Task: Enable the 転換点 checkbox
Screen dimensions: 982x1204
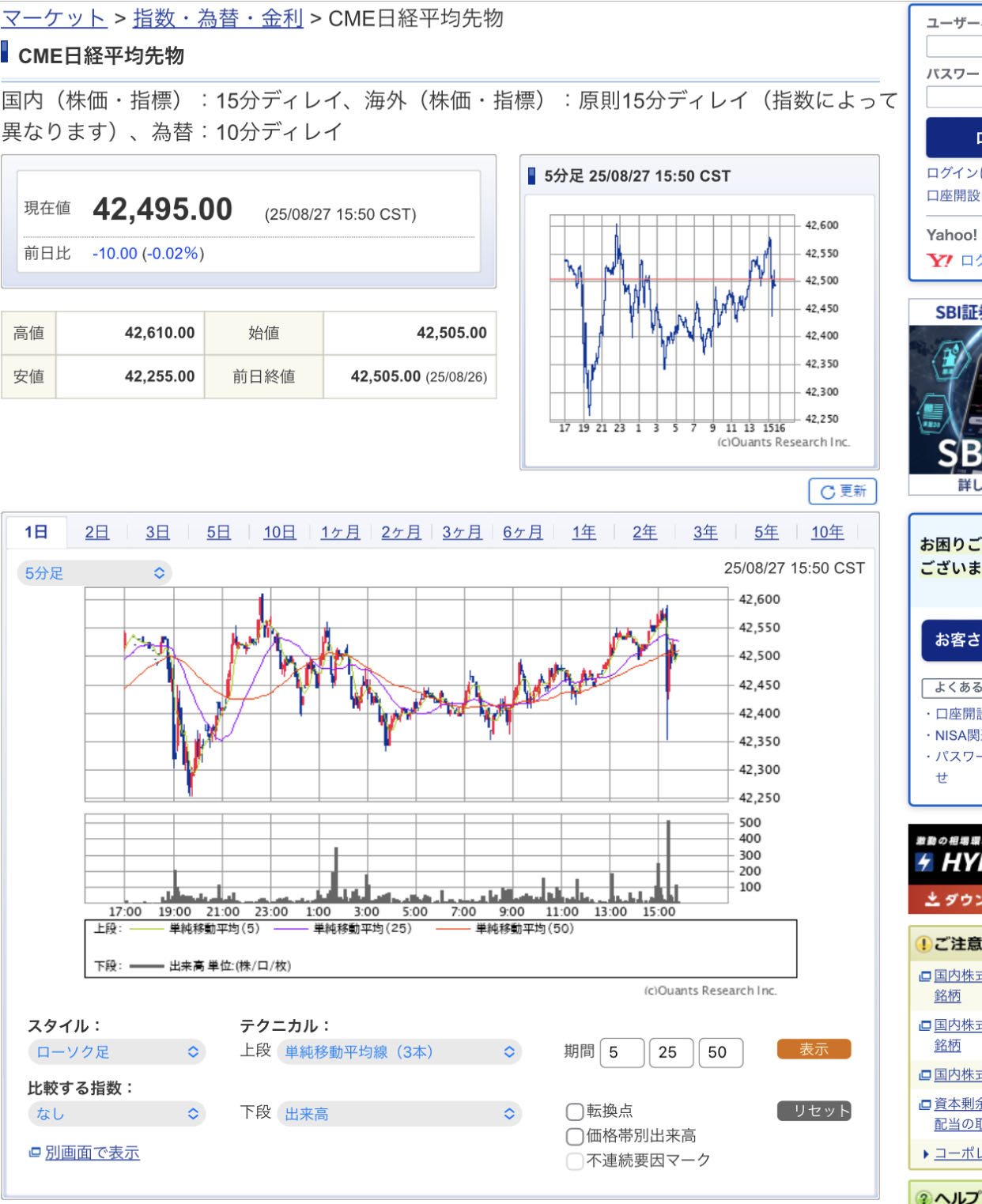Action: click(575, 1112)
